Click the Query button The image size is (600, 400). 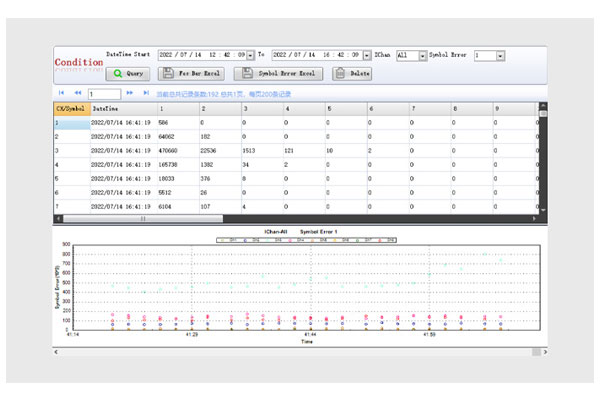click(127, 73)
